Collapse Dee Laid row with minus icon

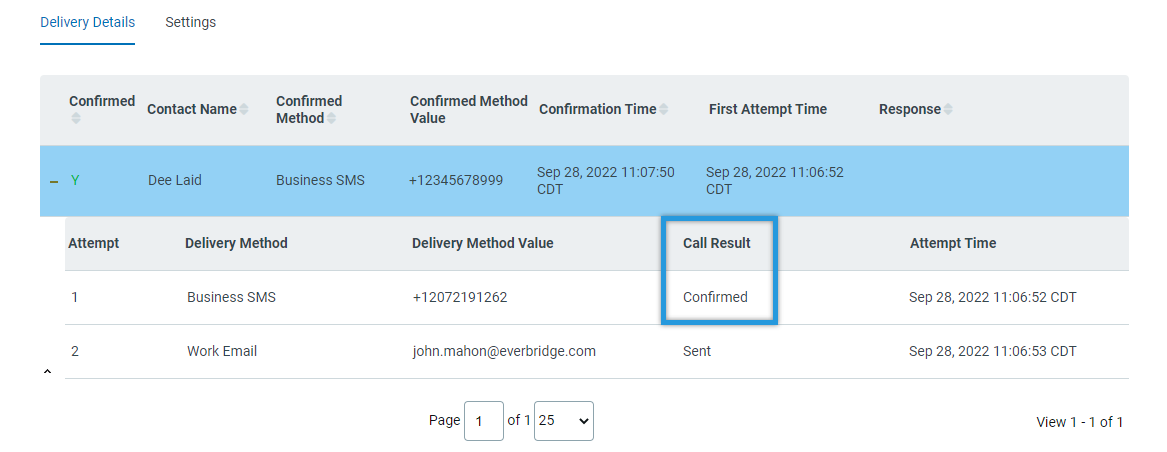54,181
